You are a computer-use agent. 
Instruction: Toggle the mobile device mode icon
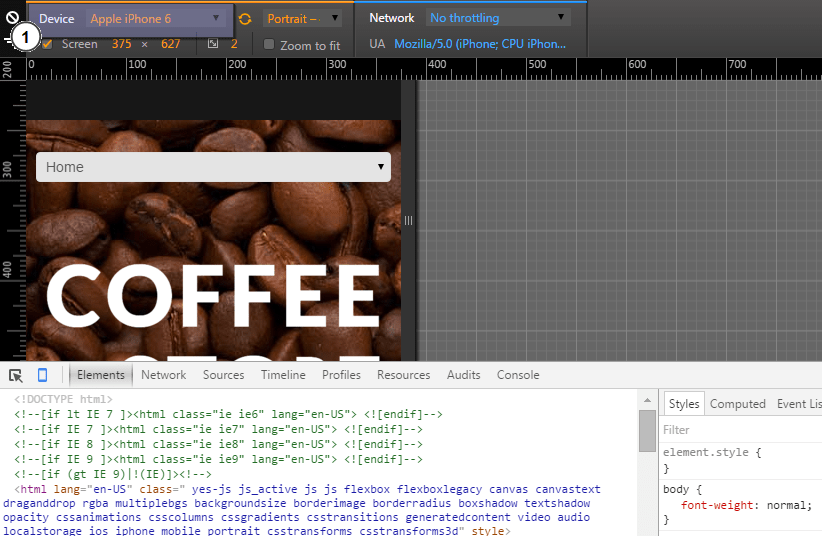43,376
